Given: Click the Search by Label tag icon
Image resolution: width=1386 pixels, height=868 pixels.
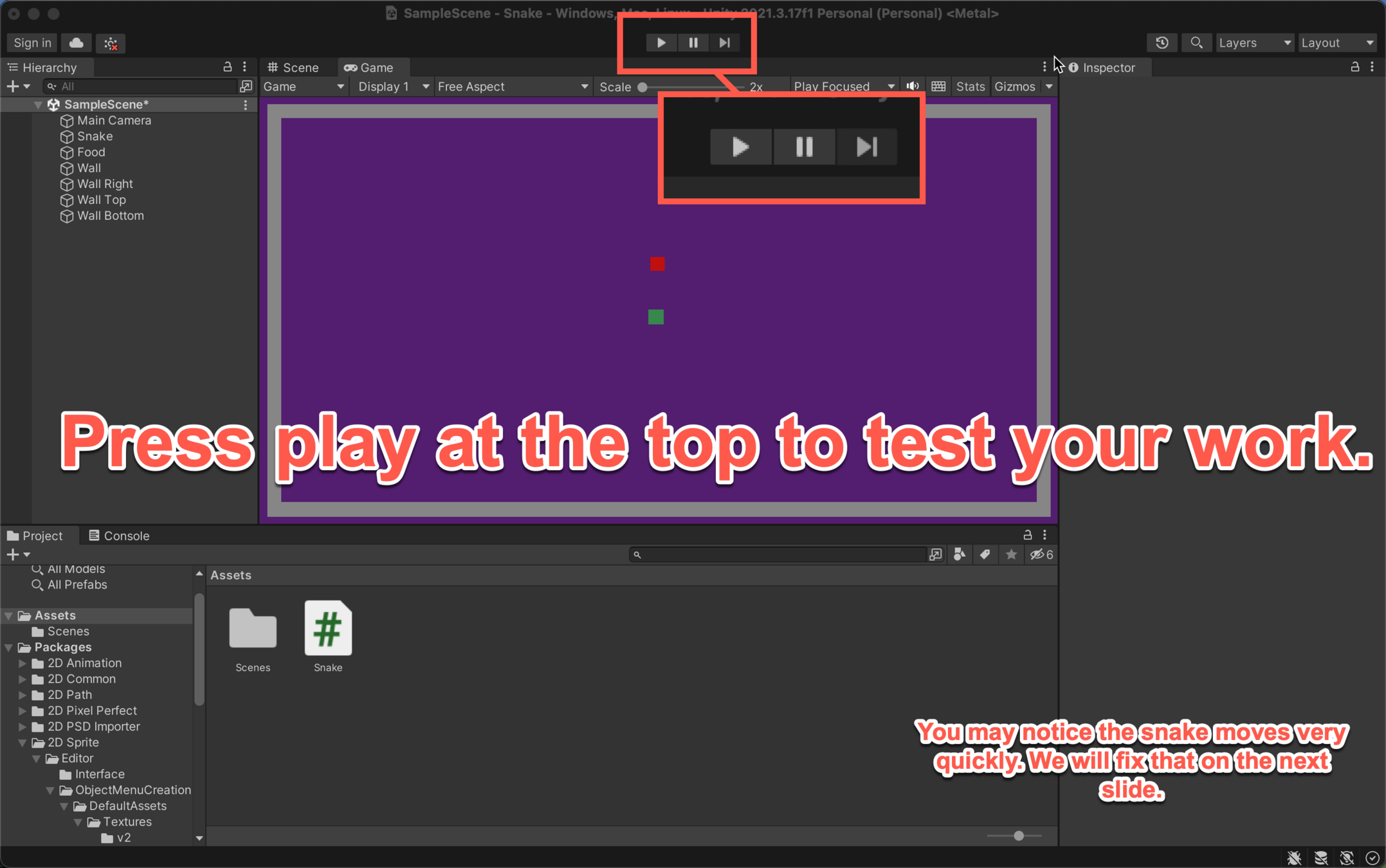Looking at the screenshot, I should 985,554.
